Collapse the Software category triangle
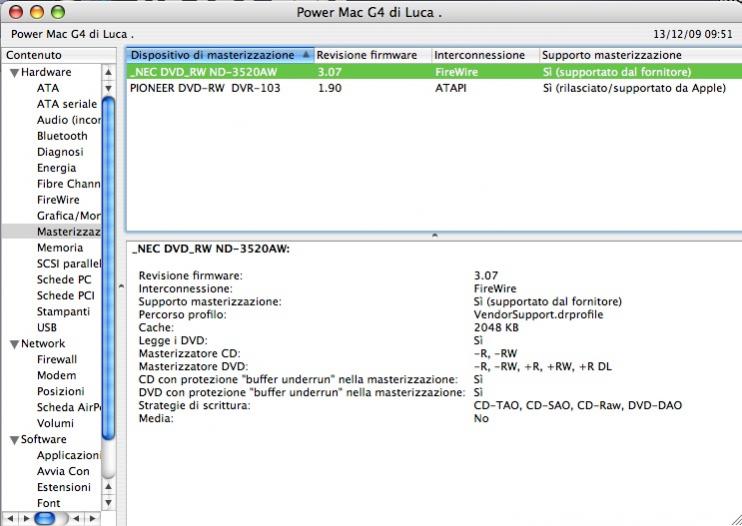Viewport: 742px width, 526px height. pos(15,440)
